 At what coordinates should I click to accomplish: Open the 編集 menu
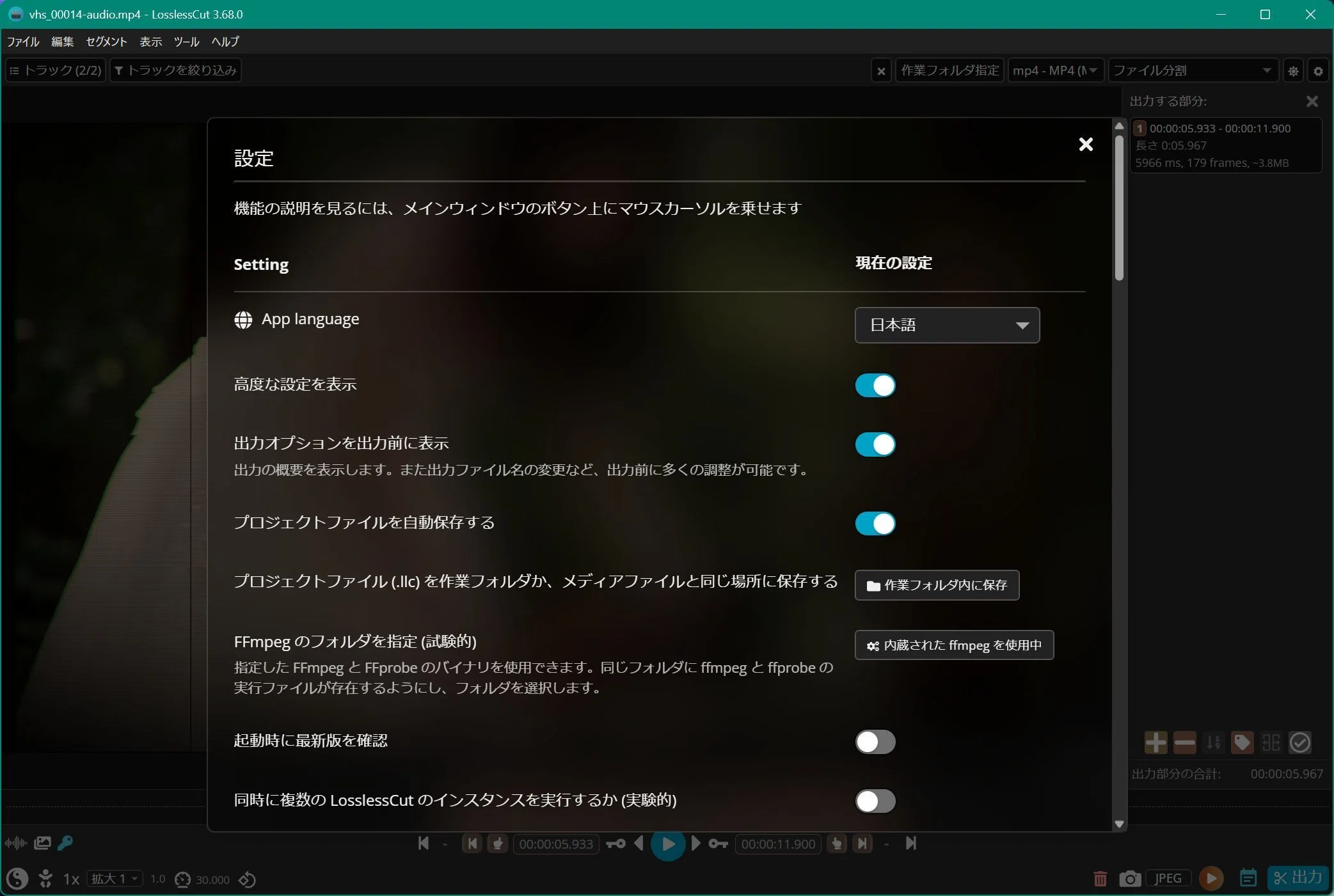[63, 42]
